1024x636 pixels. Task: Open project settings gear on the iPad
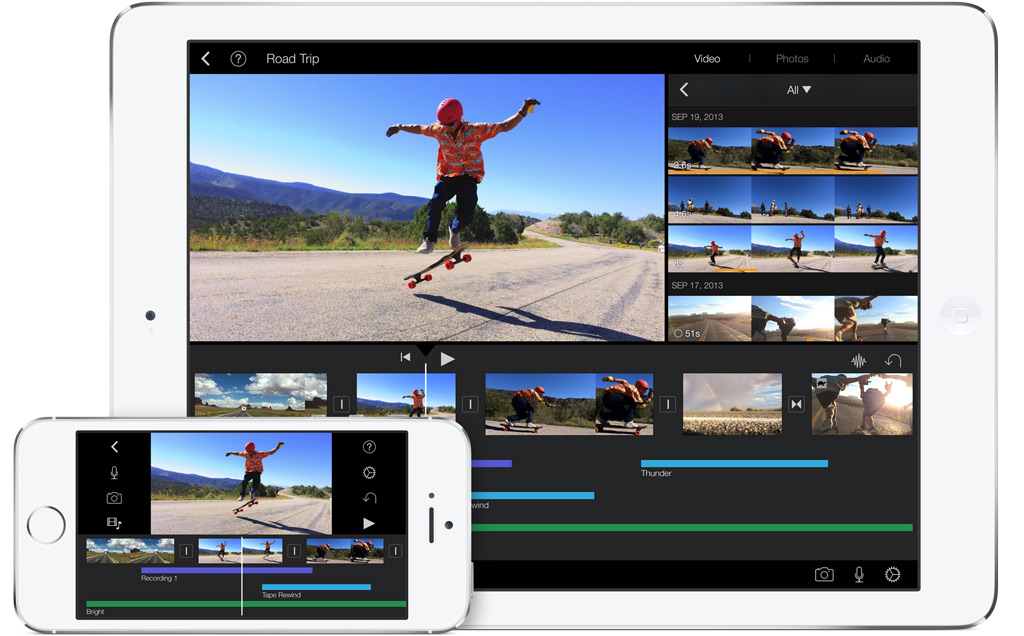(x=893, y=574)
